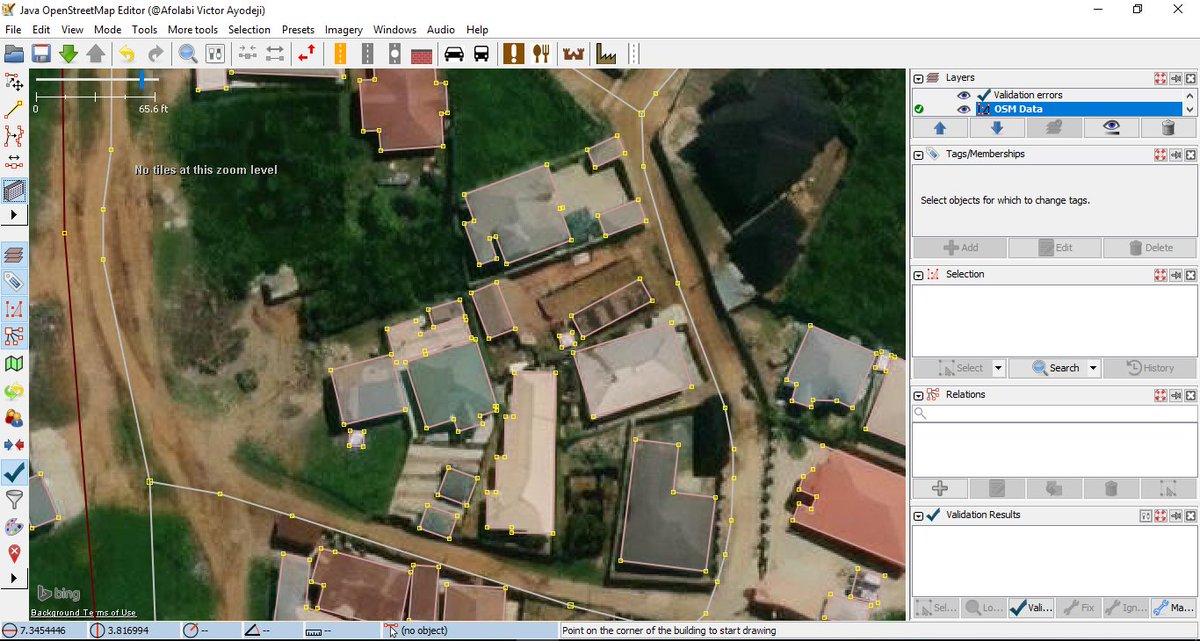The width and height of the screenshot is (1200, 641).
Task: Collapse the Relations panel
Action: pyautogui.click(x=918, y=394)
